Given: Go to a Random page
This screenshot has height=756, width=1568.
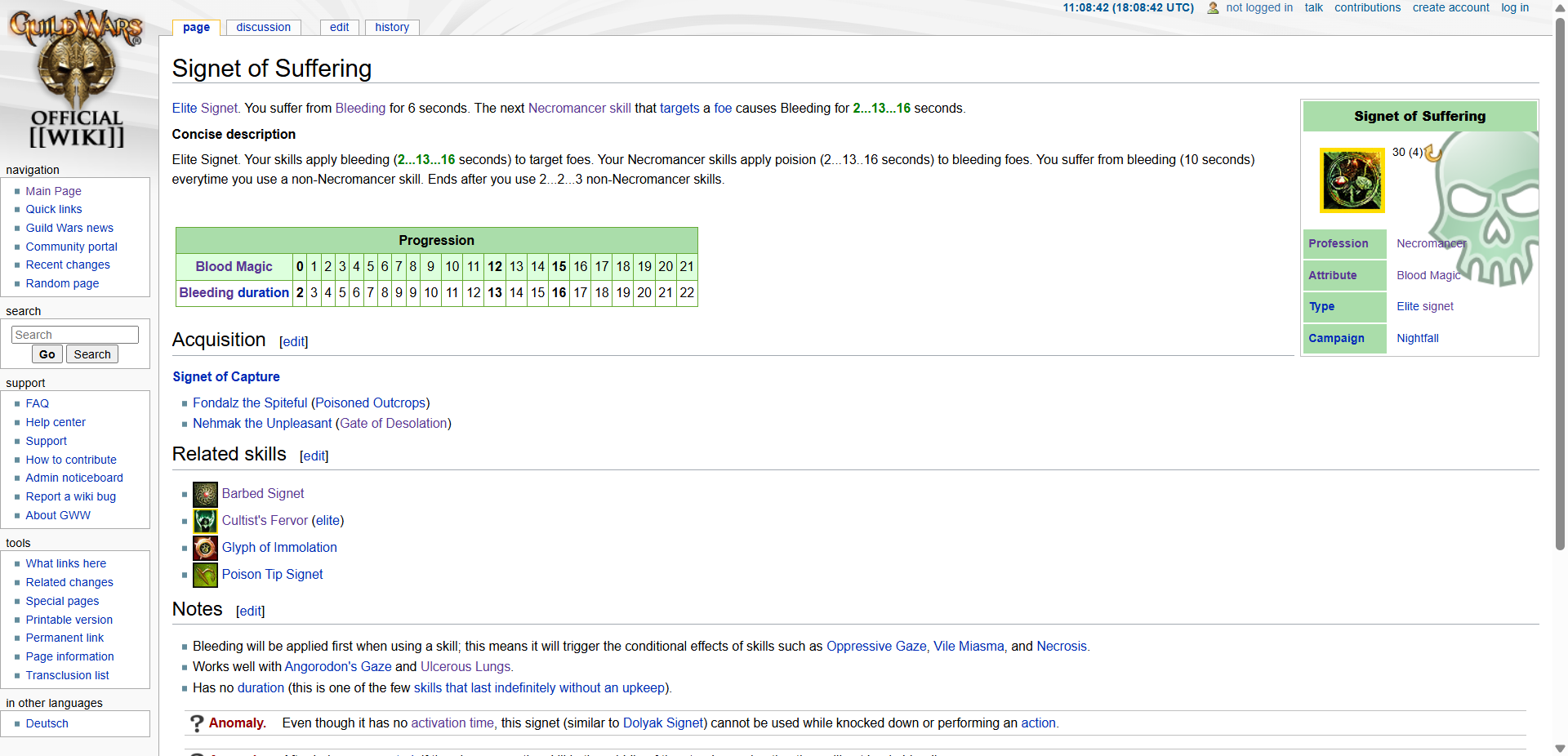Looking at the screenshot, I should [x=62, y=283].
